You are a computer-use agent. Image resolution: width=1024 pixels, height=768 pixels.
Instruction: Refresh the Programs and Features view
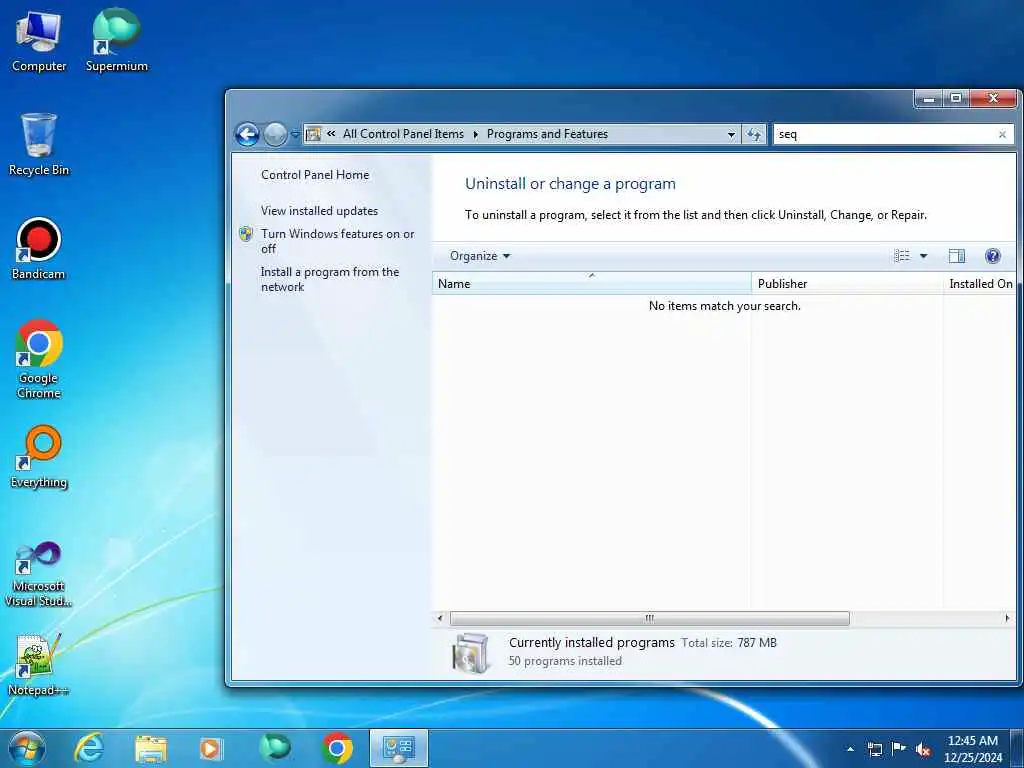click(754, 135)
